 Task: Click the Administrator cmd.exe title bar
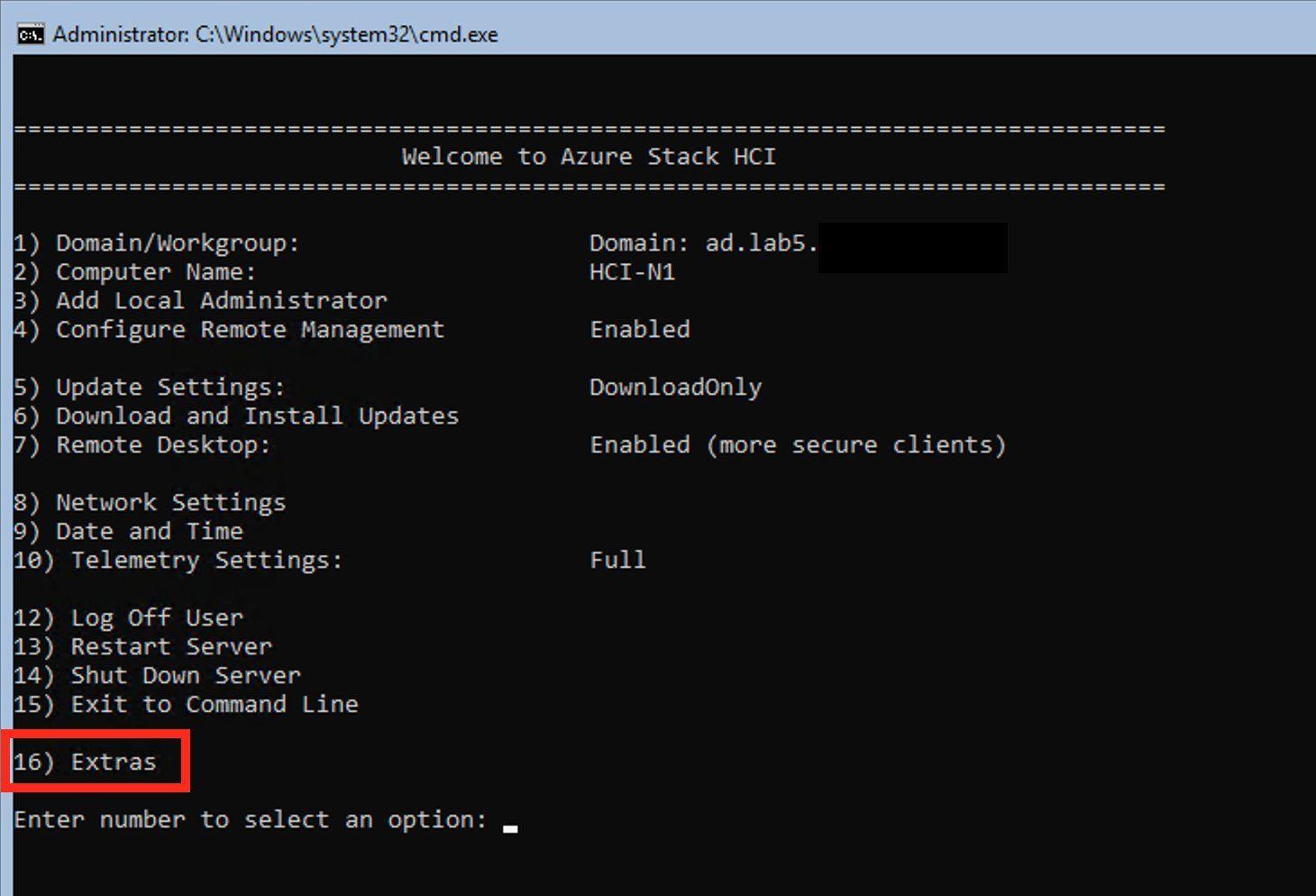270,33
